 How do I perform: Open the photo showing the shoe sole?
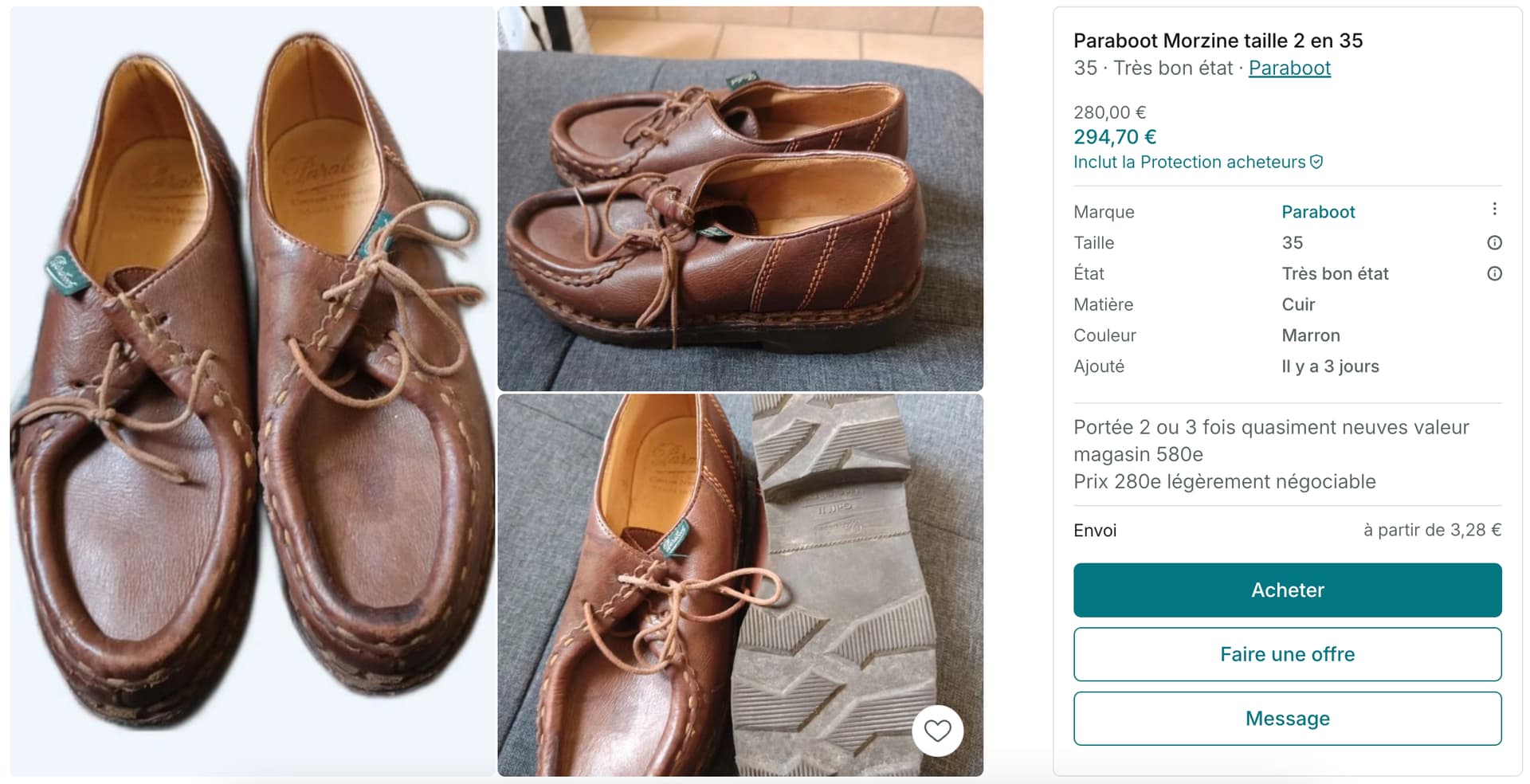point(739,585)
